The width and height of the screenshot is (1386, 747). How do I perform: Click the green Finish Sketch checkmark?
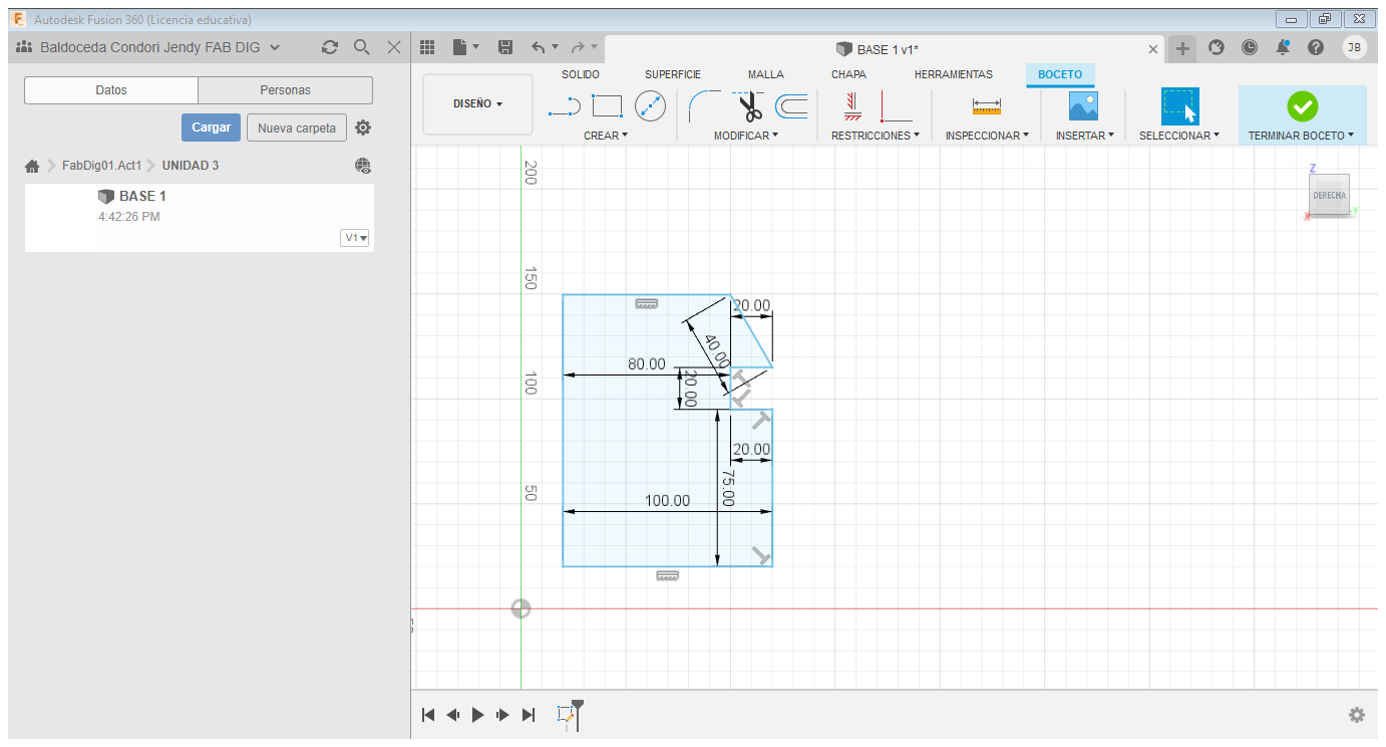tap(1302, 106)
